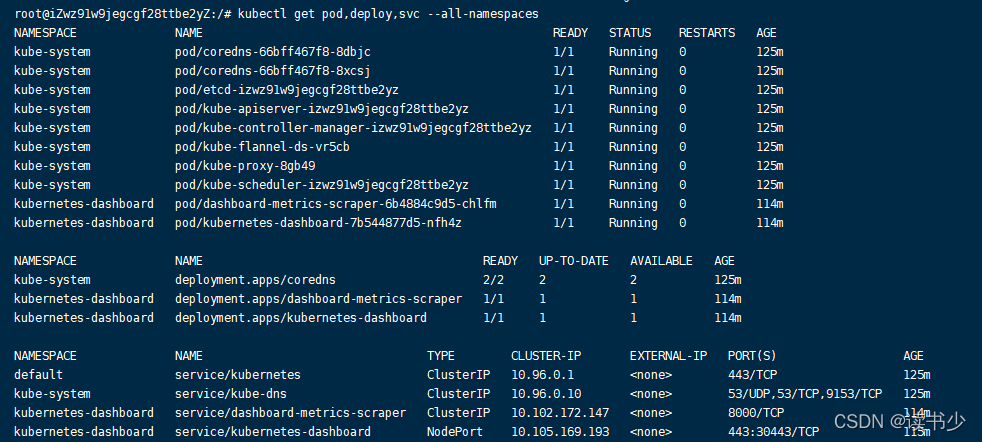Click the pod/kube-flannel-ds-vr5cb pod name

tap(261, 147)
